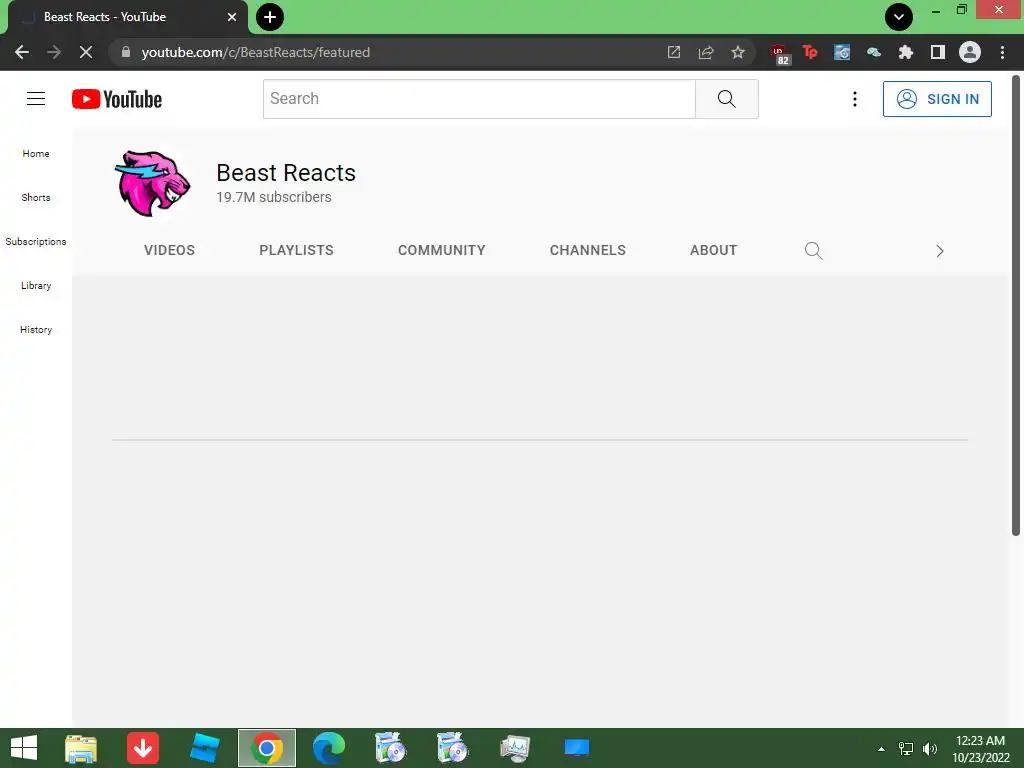The width and height of the screenshot is (1024, 768).
Task: Click the channel search magnifier icon
Action: point(814,251)
